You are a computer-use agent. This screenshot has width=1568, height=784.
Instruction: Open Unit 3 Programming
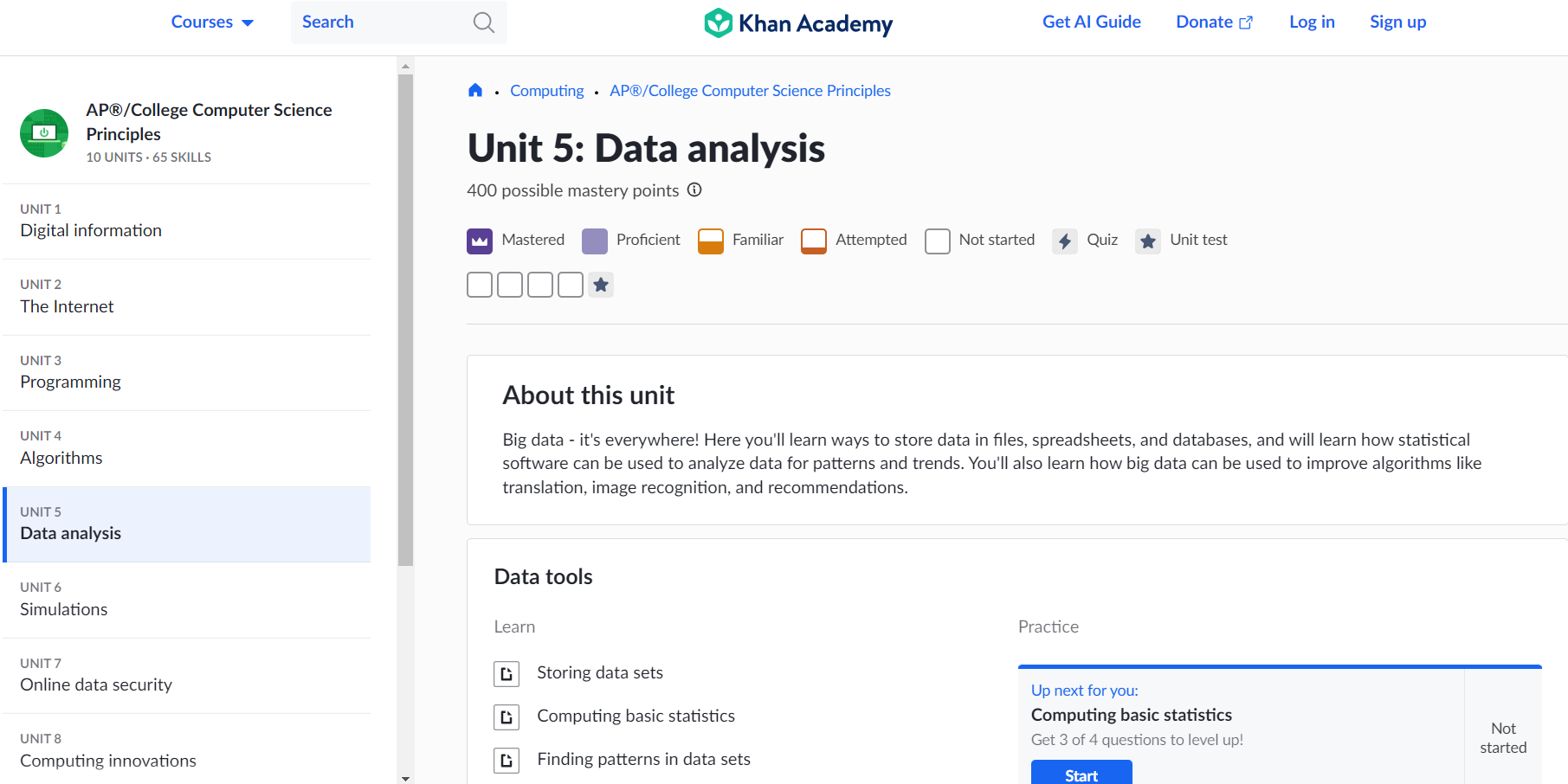pyautogui.click(x=187, y=373)
